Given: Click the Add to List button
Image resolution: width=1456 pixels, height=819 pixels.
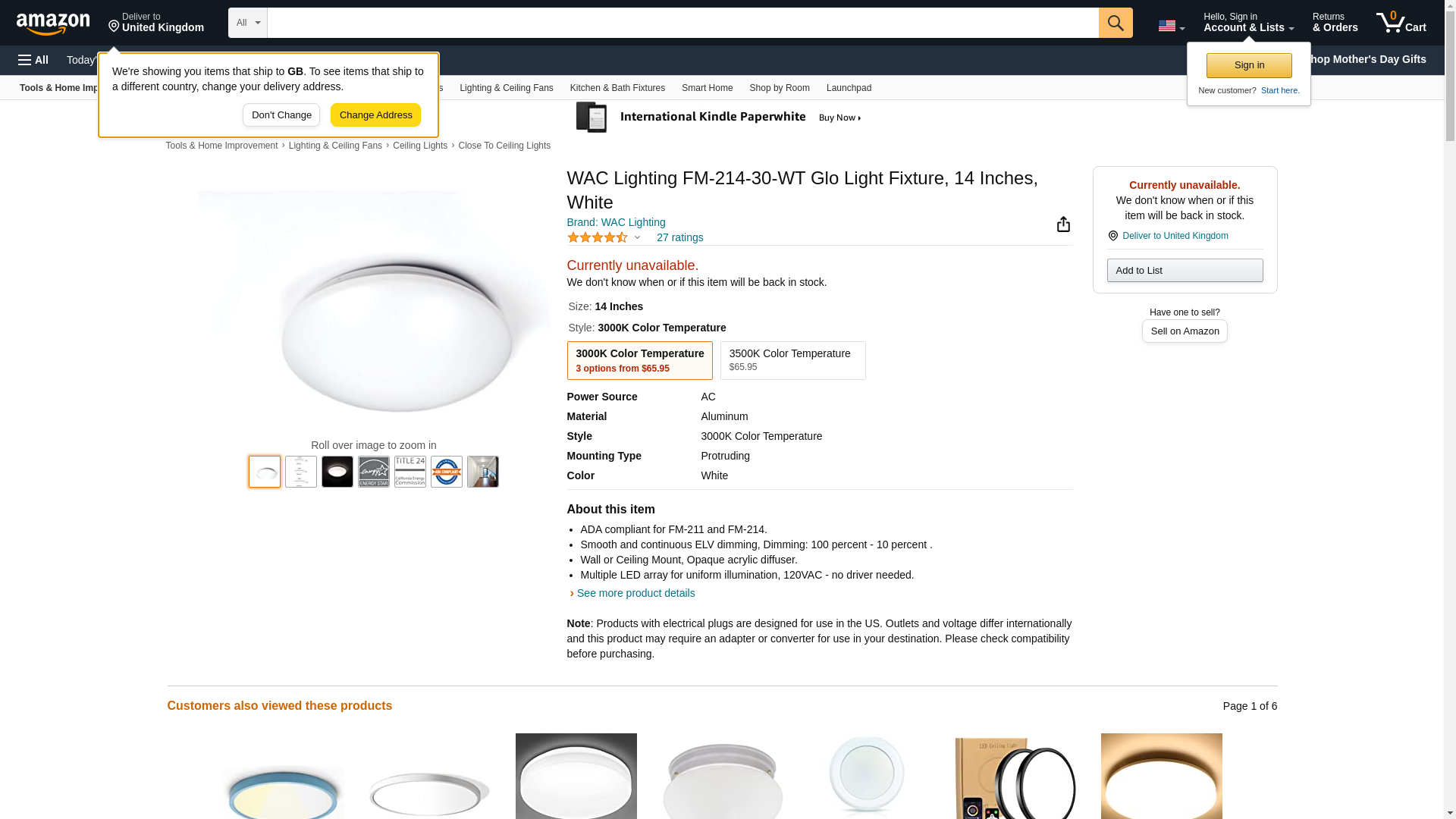Looking at the screenshot, I should pyautogui.click(x=1185, y=271).
